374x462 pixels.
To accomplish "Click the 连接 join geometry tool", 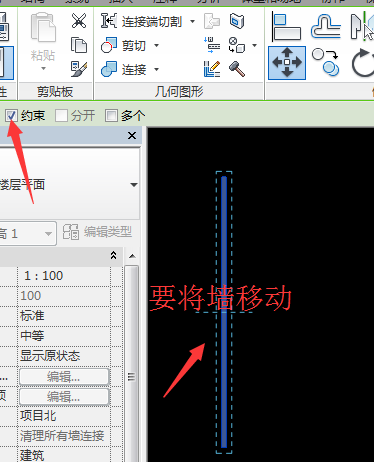I will (x=123, y=69).
